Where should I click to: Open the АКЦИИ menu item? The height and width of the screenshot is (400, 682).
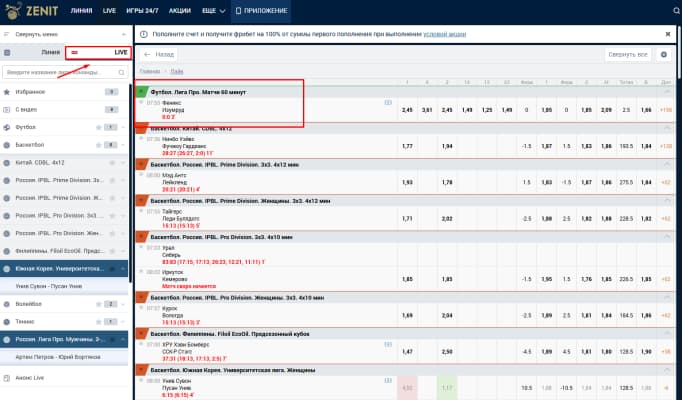[x=180, y=11]
